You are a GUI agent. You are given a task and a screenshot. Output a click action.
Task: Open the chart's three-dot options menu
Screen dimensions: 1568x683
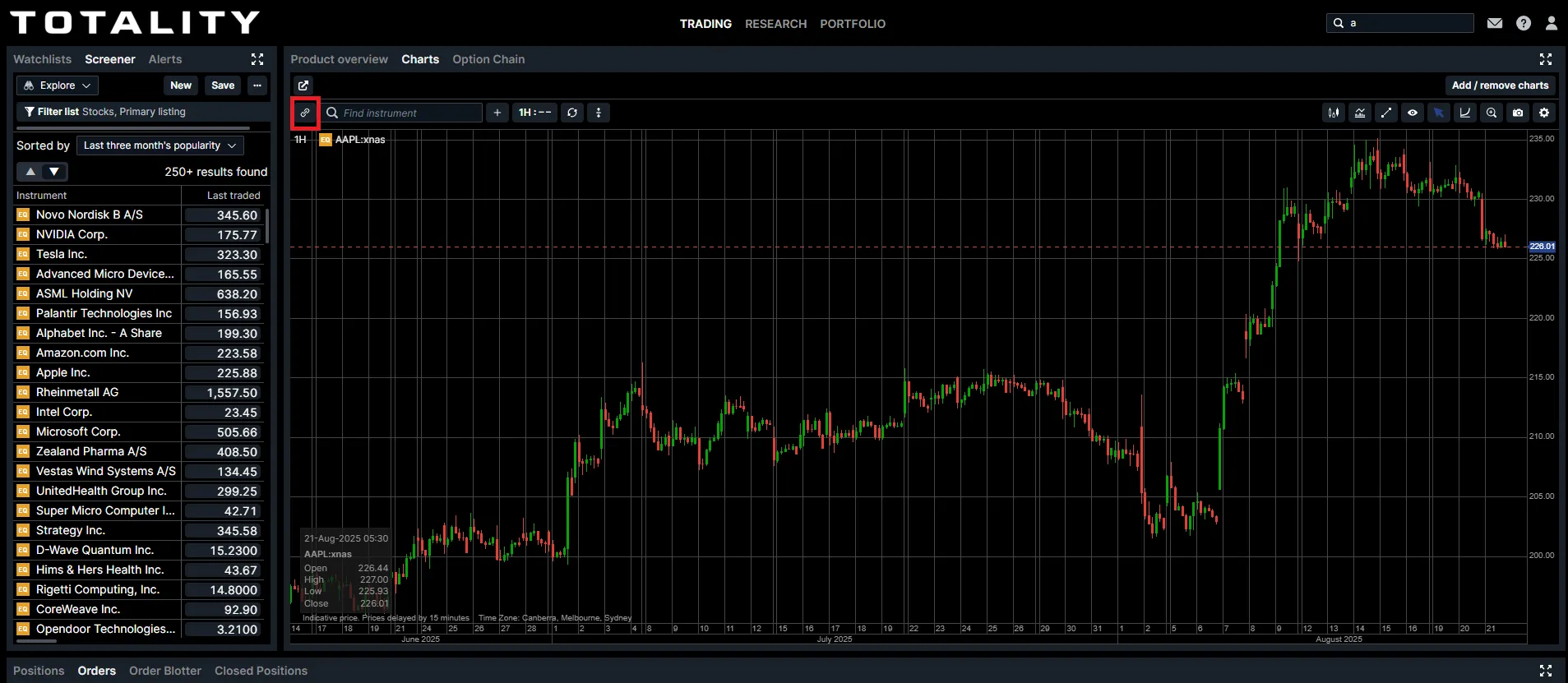pos(599,113)
